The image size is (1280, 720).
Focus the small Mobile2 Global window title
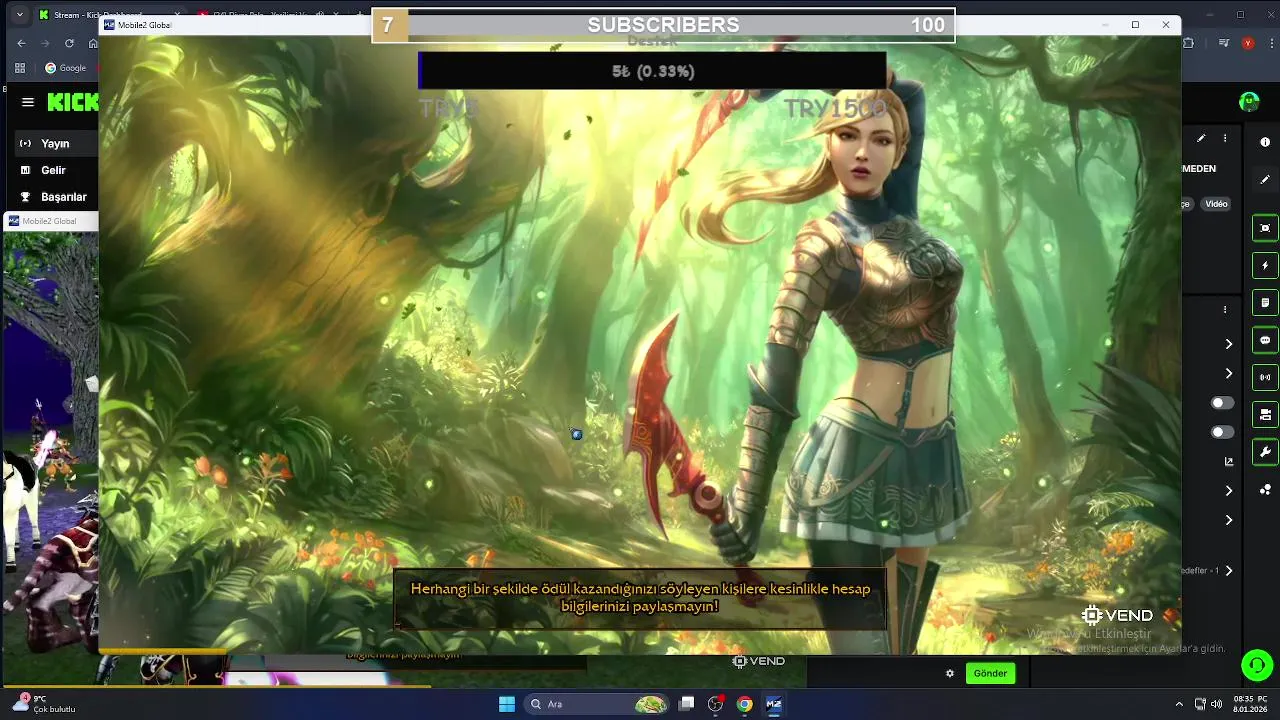point(49,221)
